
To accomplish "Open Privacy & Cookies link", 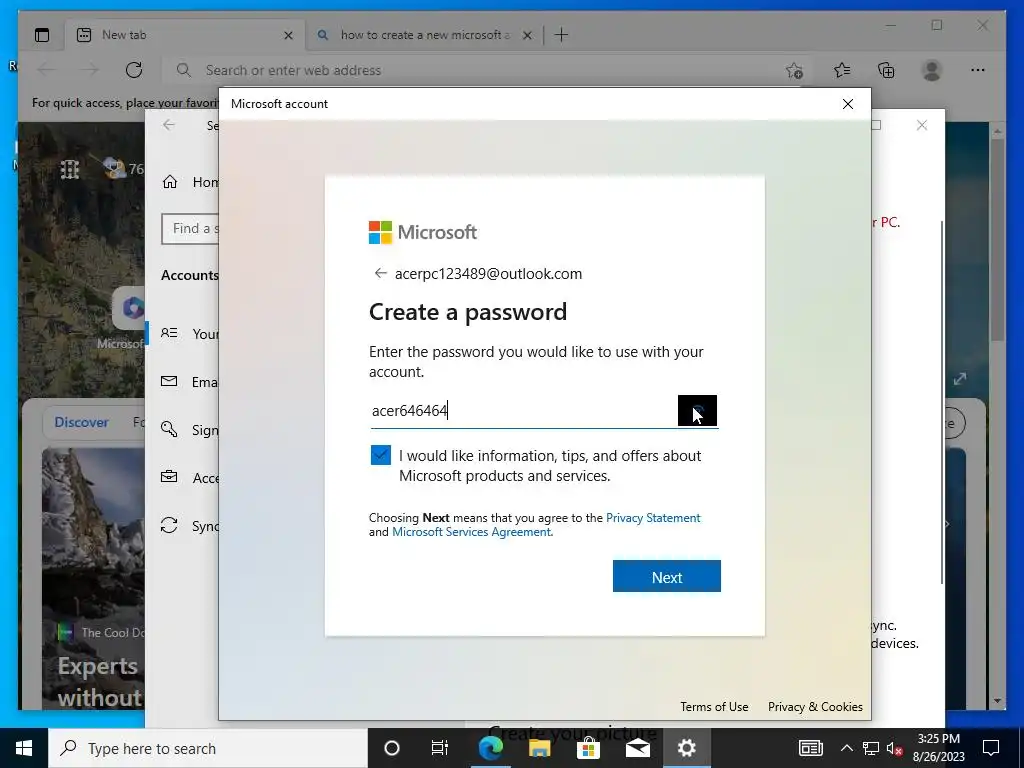I will 815,707.
